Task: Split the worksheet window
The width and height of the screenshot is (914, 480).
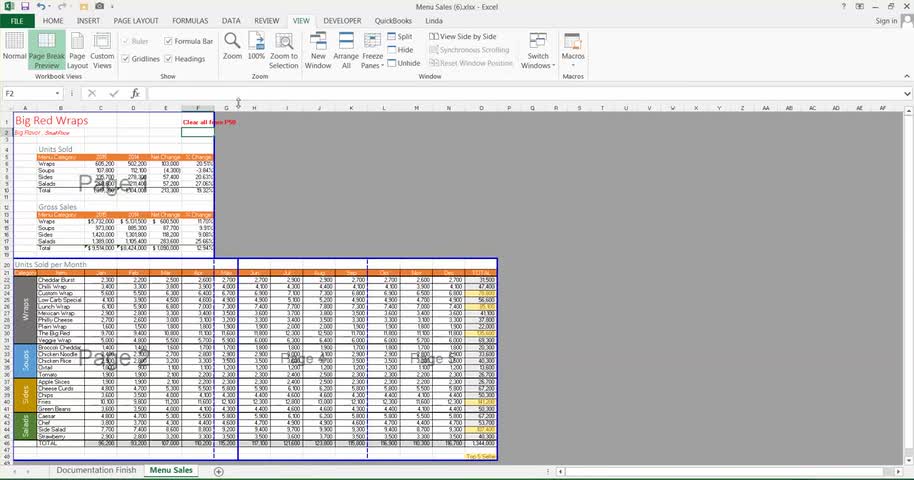Action: [400, 36]
